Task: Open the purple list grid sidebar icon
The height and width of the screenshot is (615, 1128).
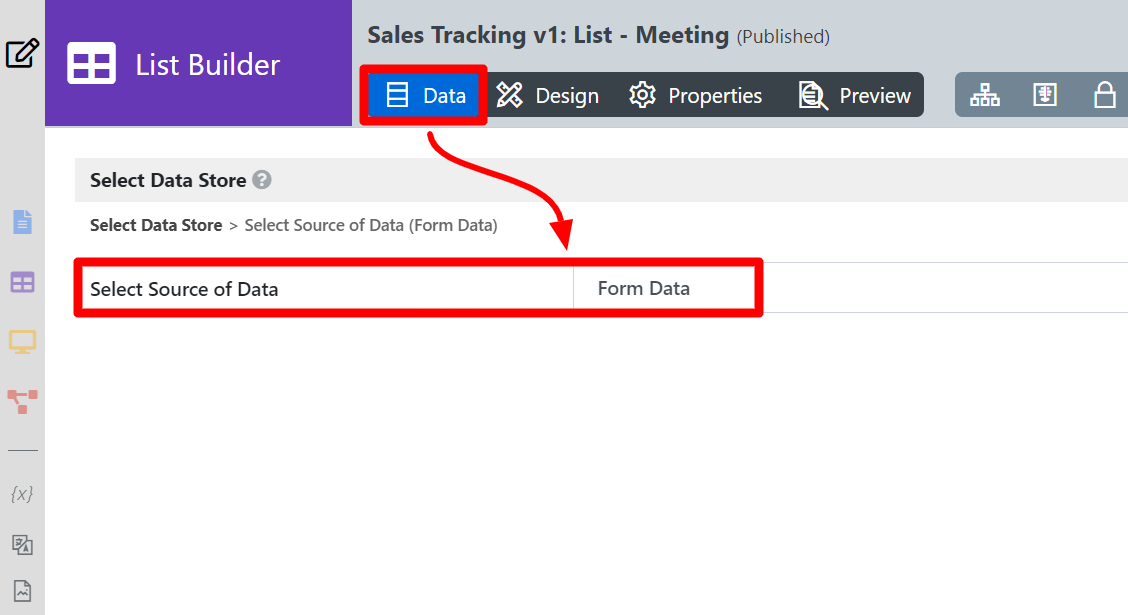Action: [22, 283]
